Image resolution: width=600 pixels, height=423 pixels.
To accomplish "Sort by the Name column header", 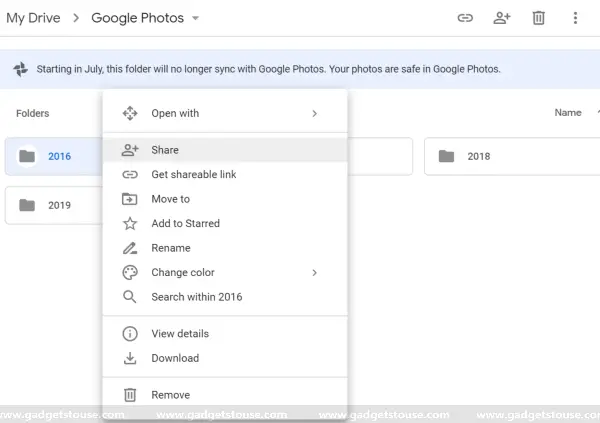I will tap(568, 113).
